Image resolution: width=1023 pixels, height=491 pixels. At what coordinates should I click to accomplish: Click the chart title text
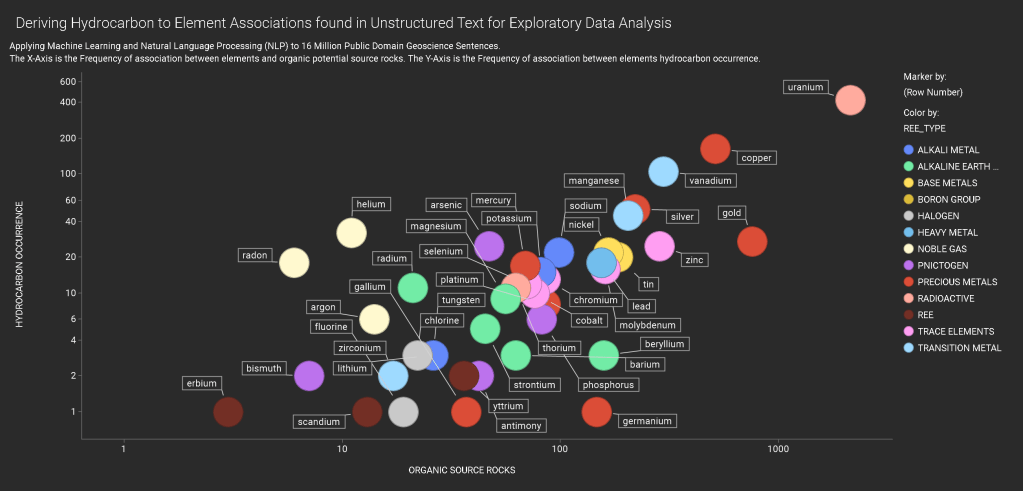coord(344,21)
